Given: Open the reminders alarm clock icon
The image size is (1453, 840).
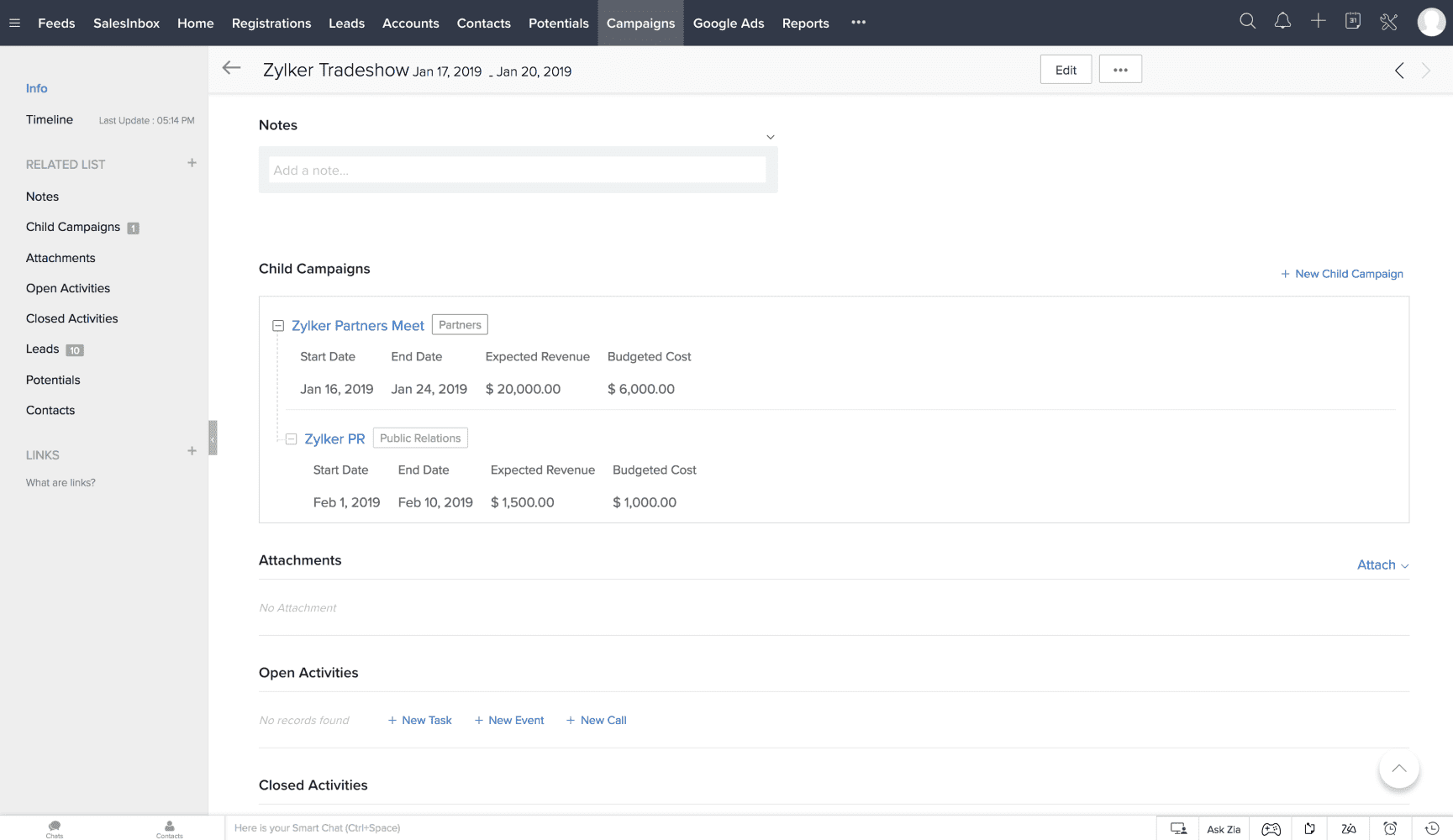Looking at the screenshot, I should tap(1391, 828).
